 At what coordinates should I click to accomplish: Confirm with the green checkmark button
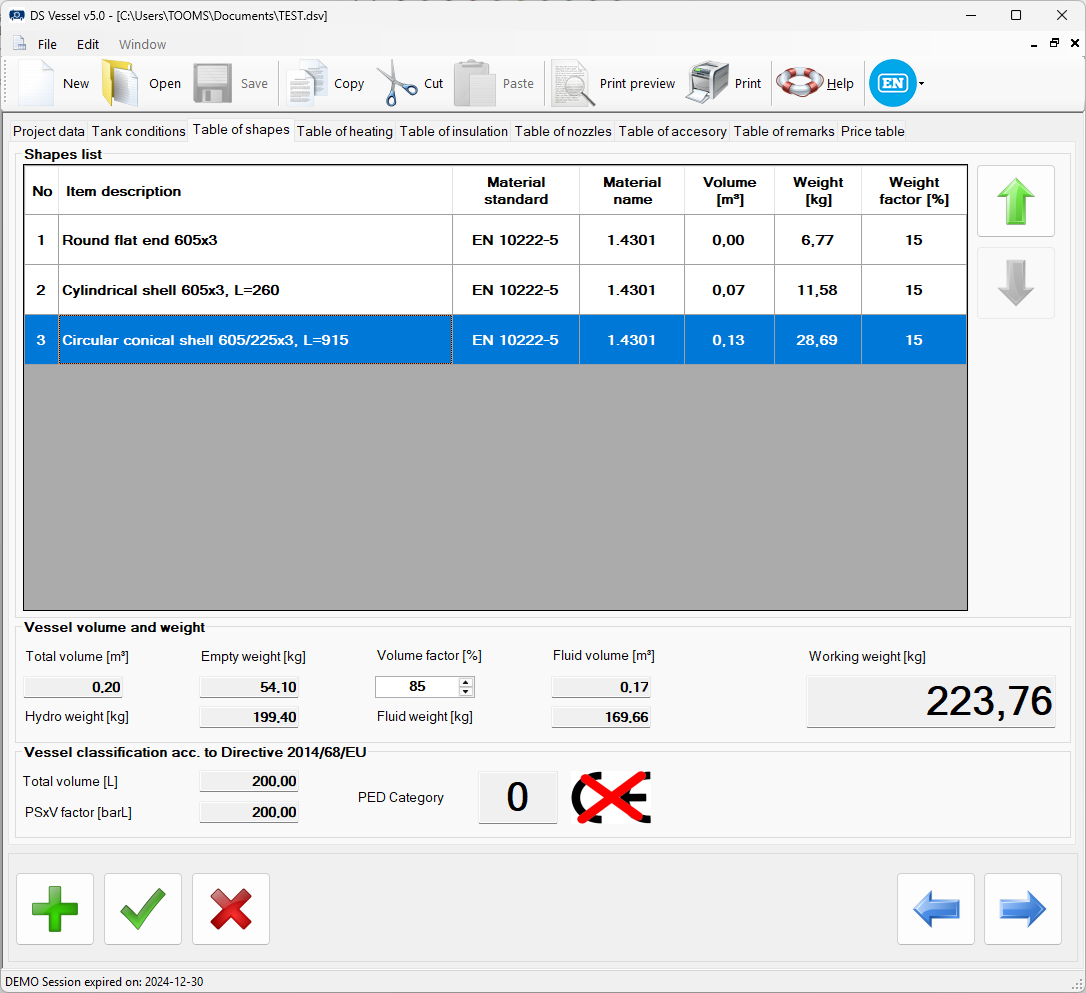[x=143, y=909]
